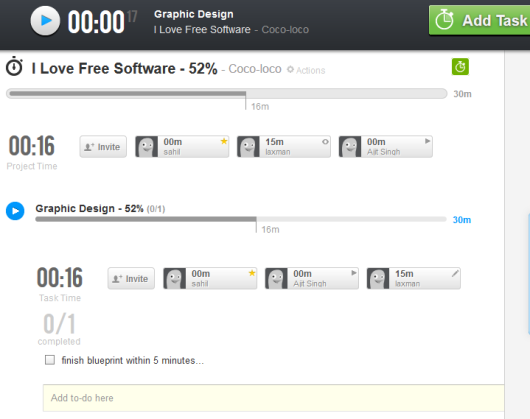This screenshot has width=530, height=419.
Task: Click Invite in the Project Time row
Action: 103,147
